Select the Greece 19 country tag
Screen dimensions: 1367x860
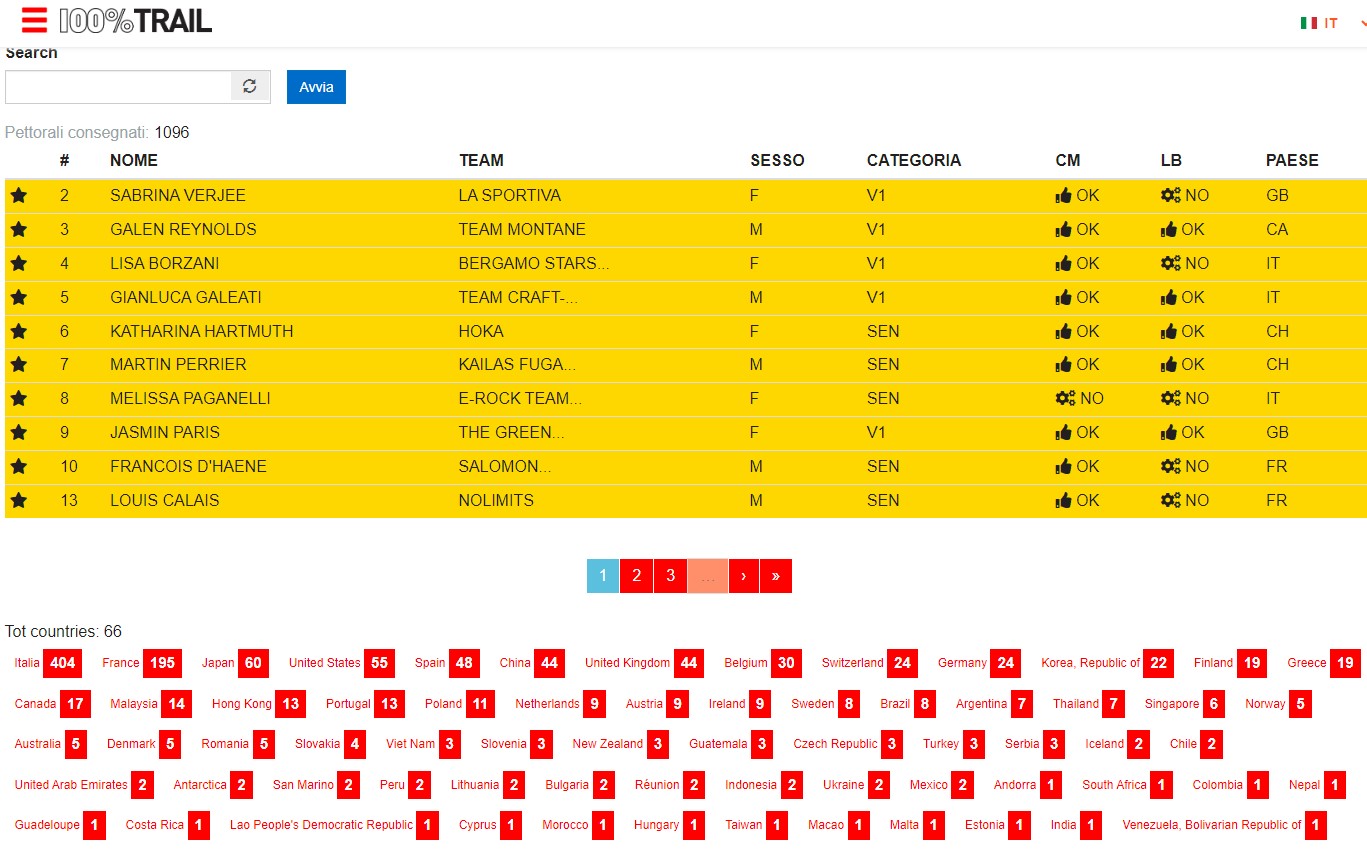coord(1324,663)
